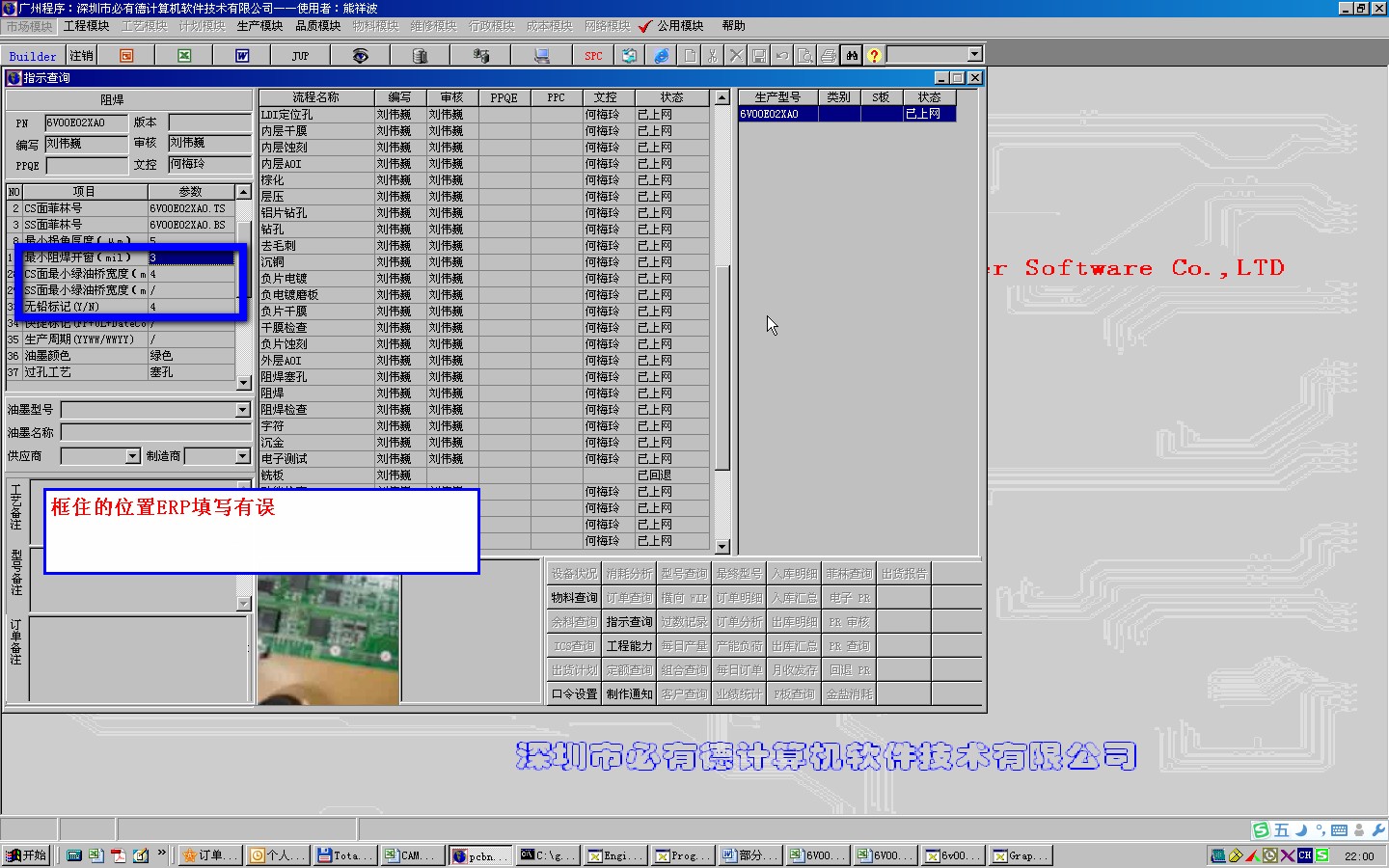Screen dimensions: 1389x868
Task: Click the PowerPoint icon in the toolbar
Action: tap(126, 56)
